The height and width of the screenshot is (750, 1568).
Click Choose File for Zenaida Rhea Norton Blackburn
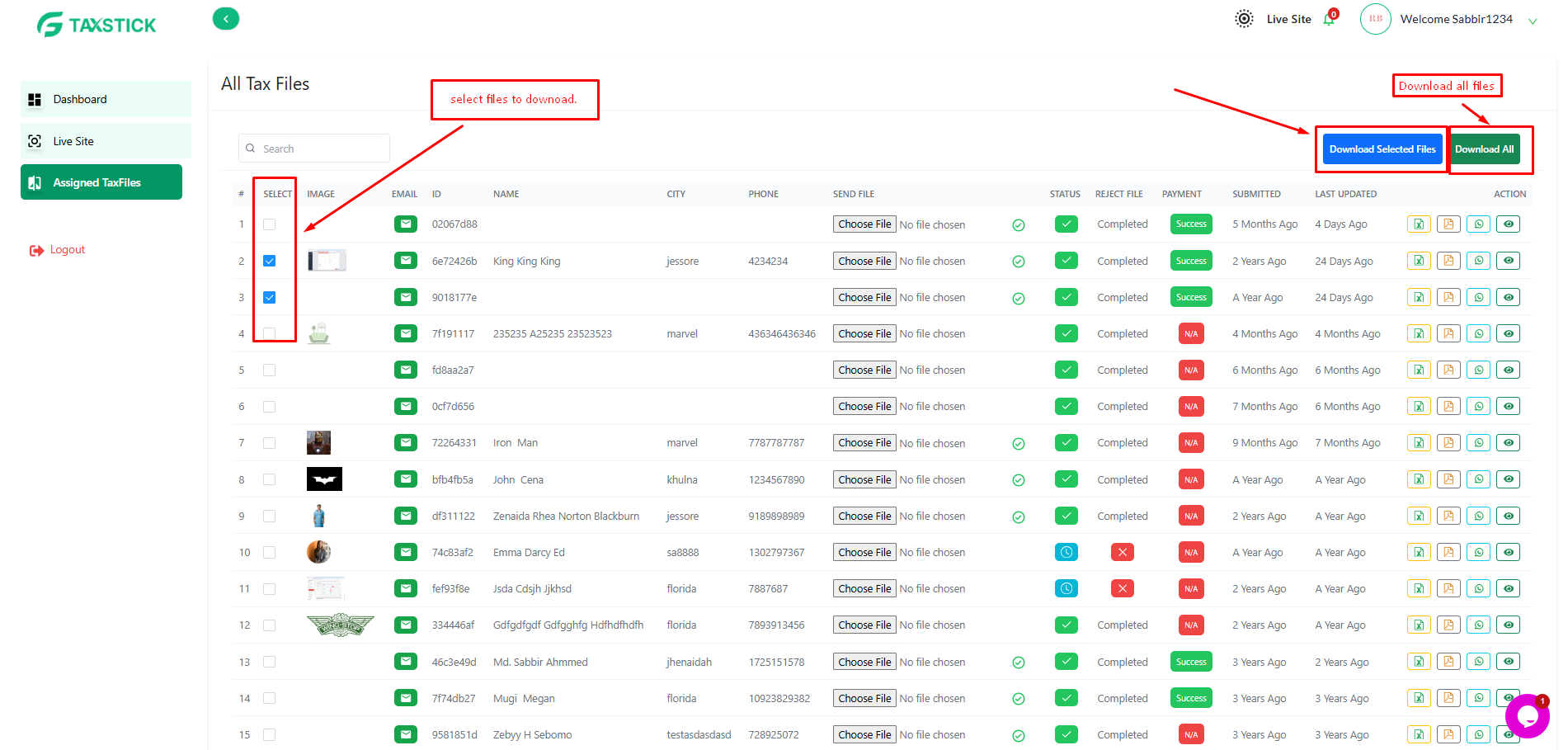pyautogui.click(x=864, y=516)
